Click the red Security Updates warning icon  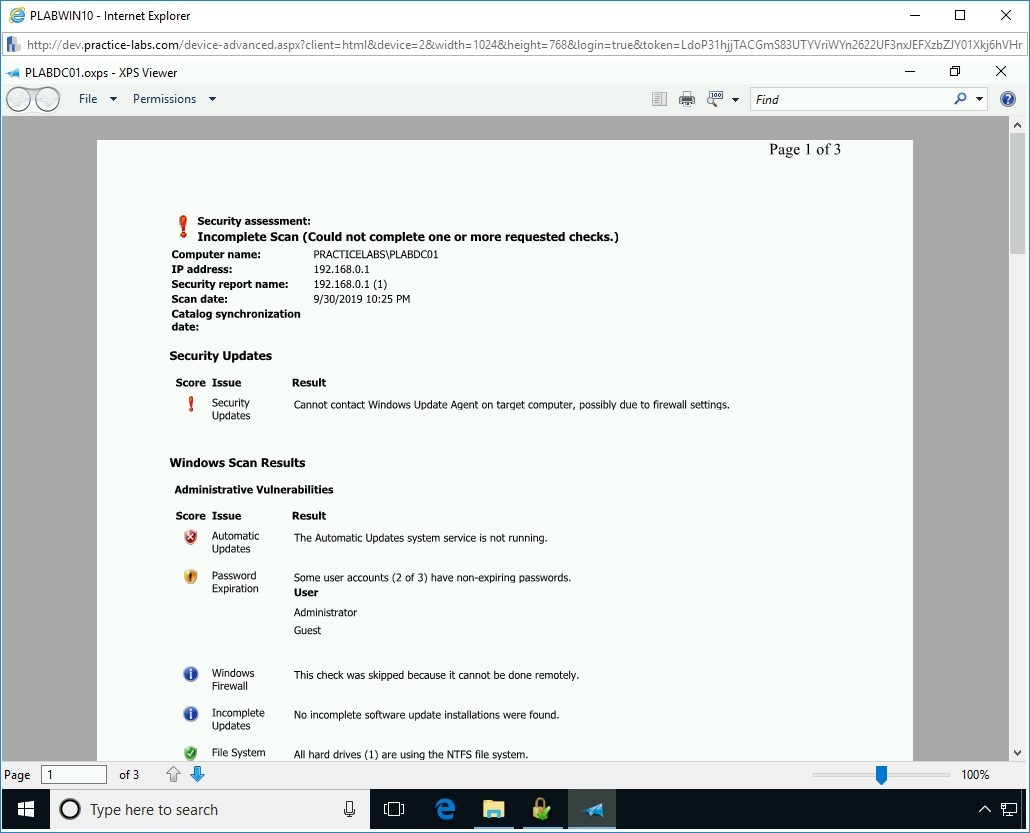[x=190, y=405]
